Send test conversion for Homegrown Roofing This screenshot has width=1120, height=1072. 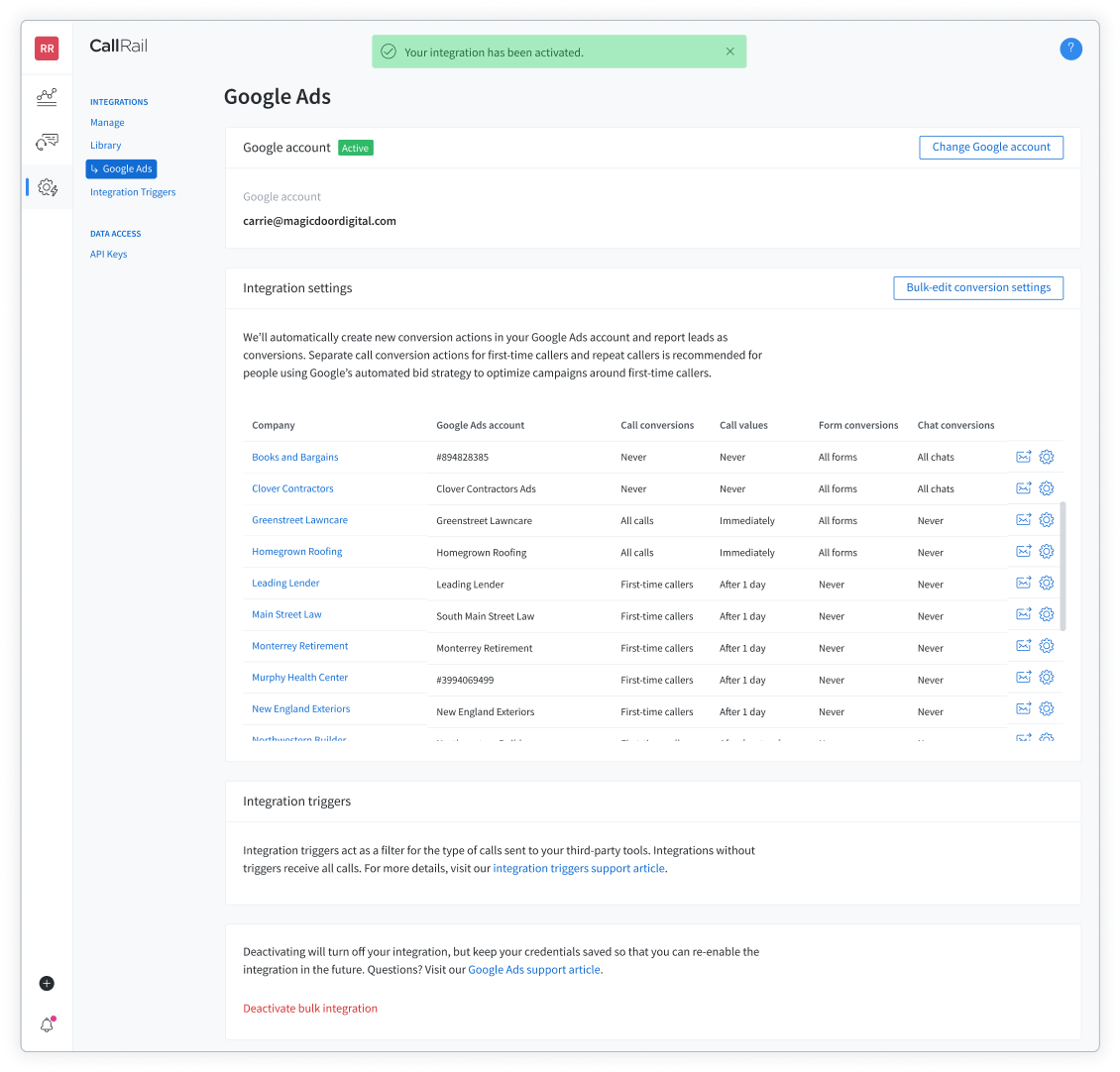click(x=1024, y=551)
